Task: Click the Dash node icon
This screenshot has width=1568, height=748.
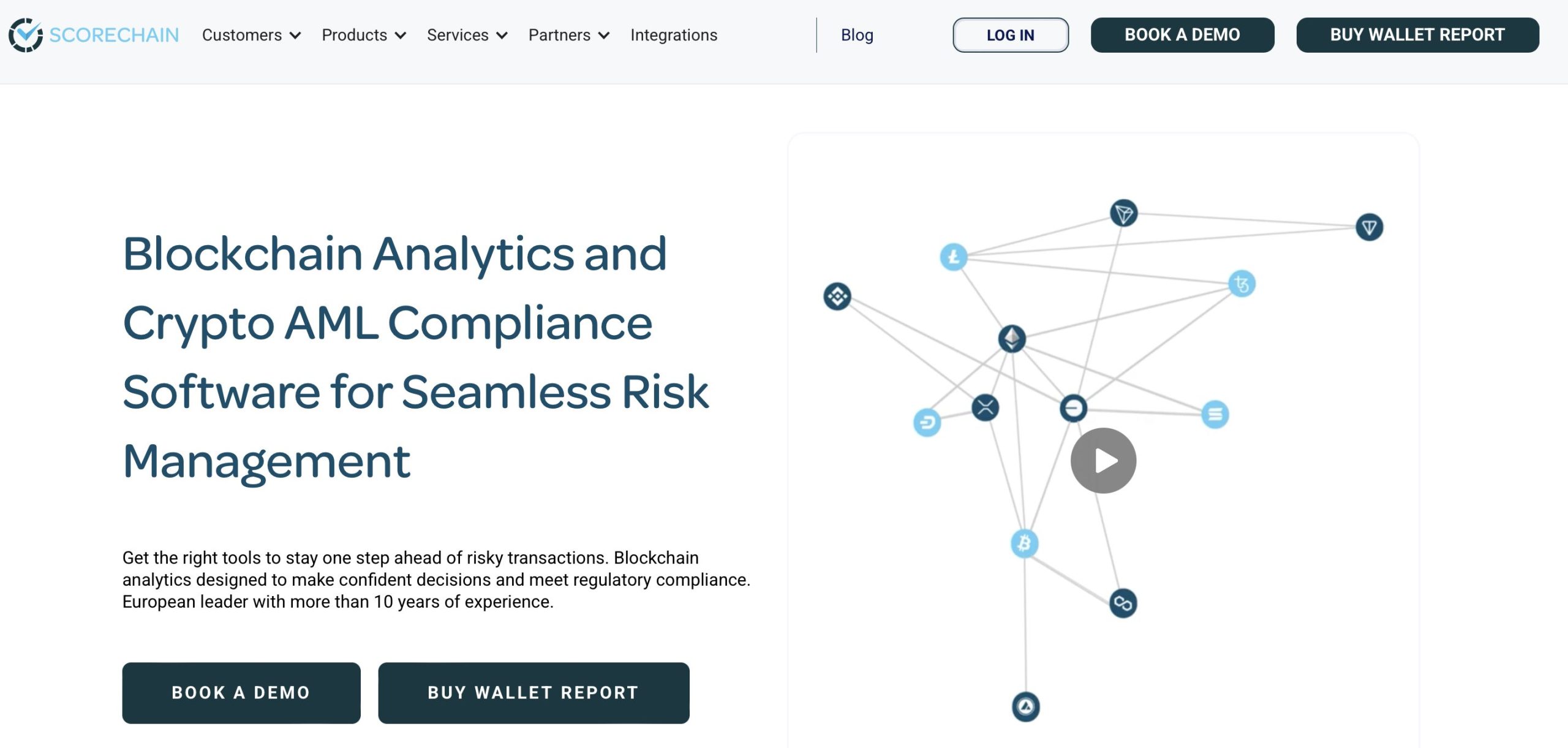Action: pyautogui.click(x=927, y=422)
